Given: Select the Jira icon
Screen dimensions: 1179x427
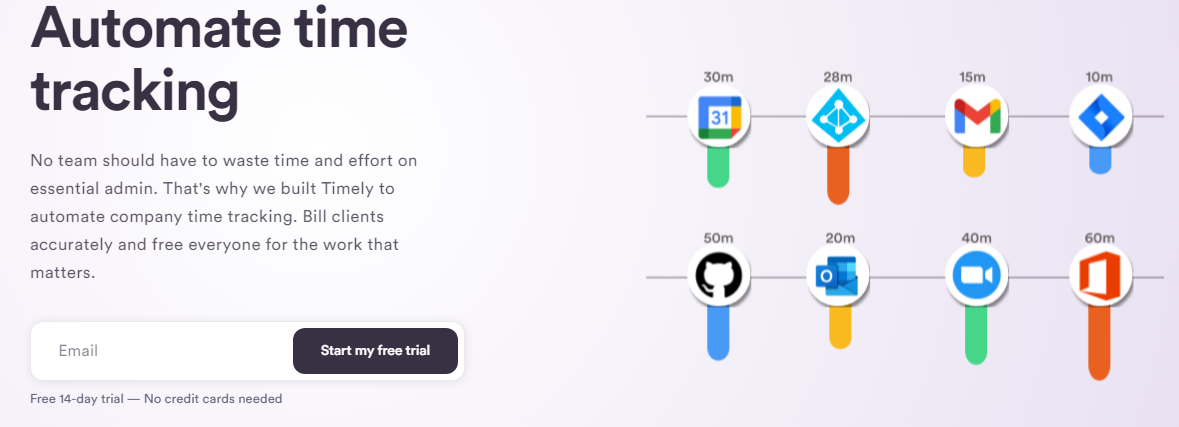Looking at the screenshot, I should click(x=1100, y=117).
